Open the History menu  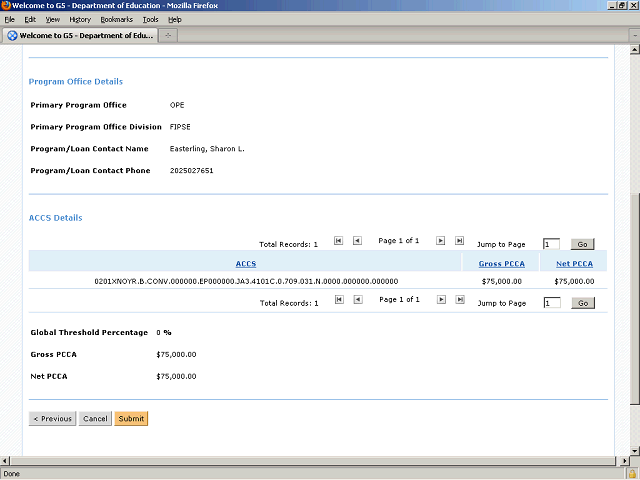80,19
